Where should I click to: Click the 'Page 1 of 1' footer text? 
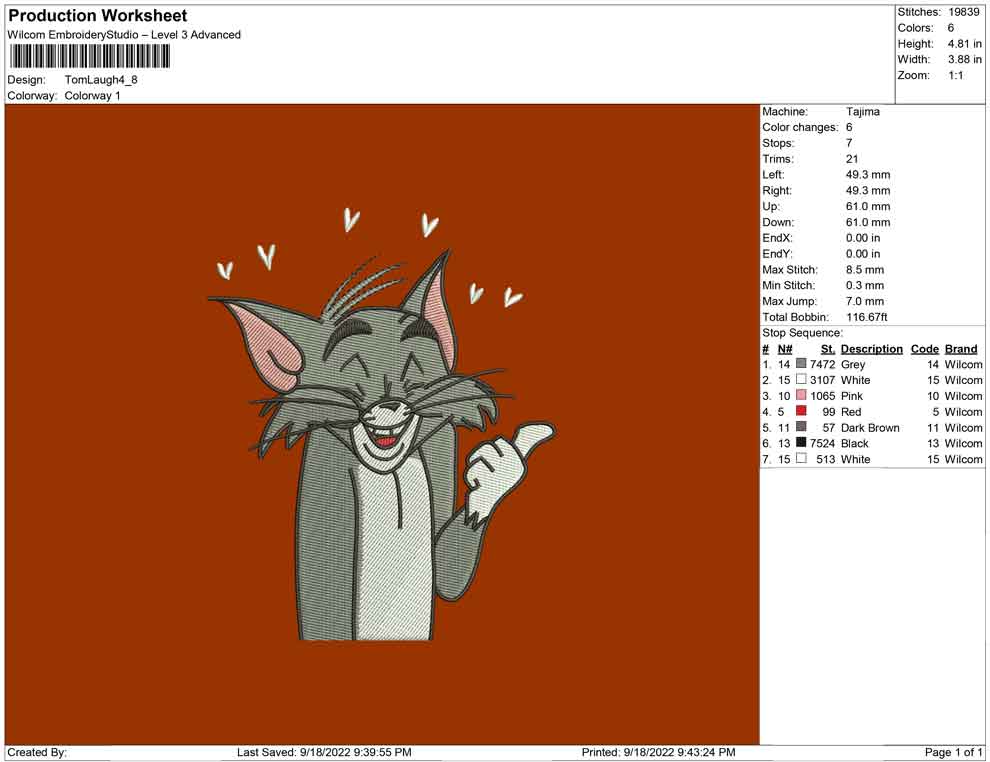pos(953,752)
